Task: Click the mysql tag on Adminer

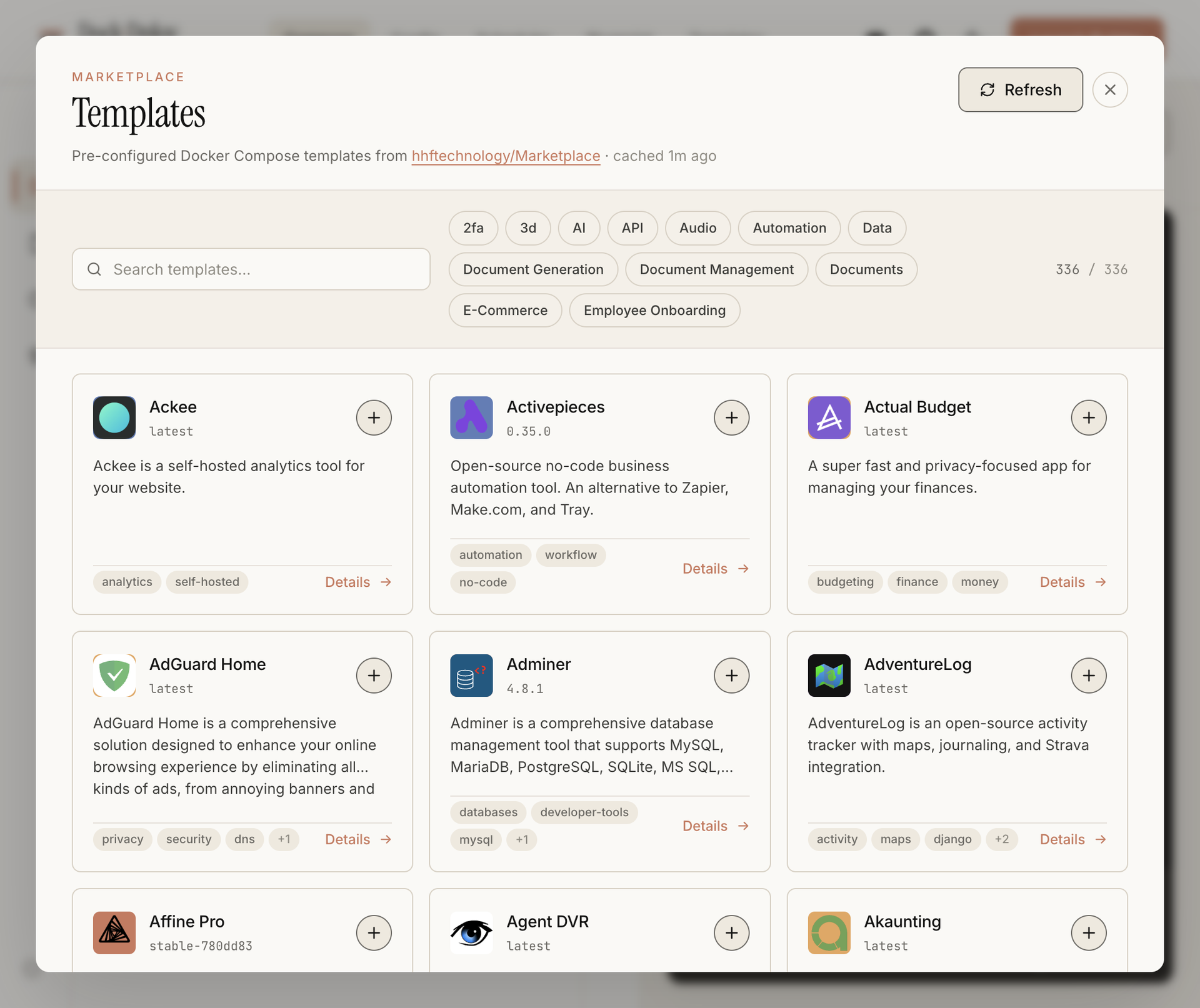Action: pos(476,840)
